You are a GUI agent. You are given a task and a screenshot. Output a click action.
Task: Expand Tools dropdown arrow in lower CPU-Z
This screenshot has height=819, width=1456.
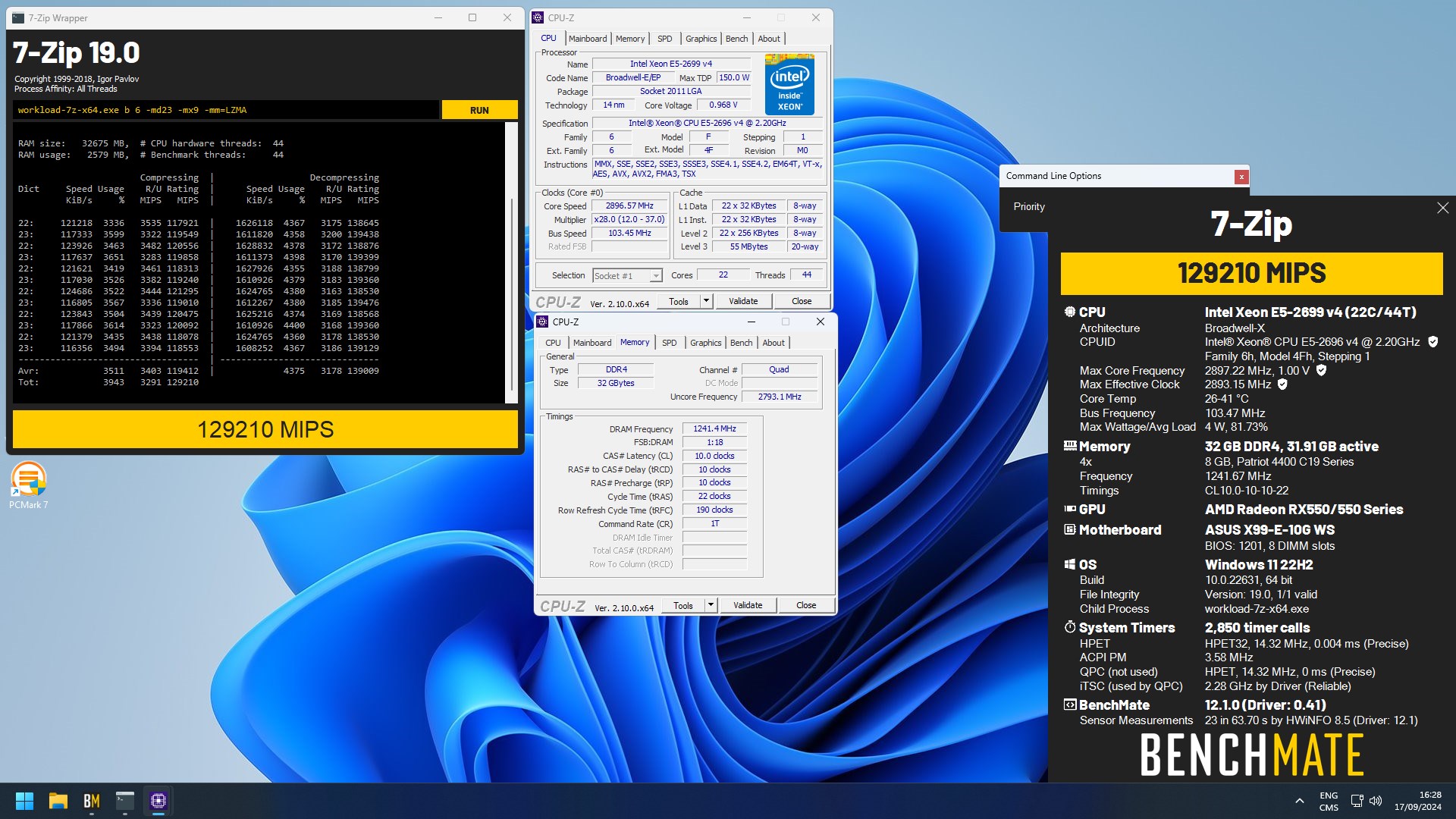point(711,605)
